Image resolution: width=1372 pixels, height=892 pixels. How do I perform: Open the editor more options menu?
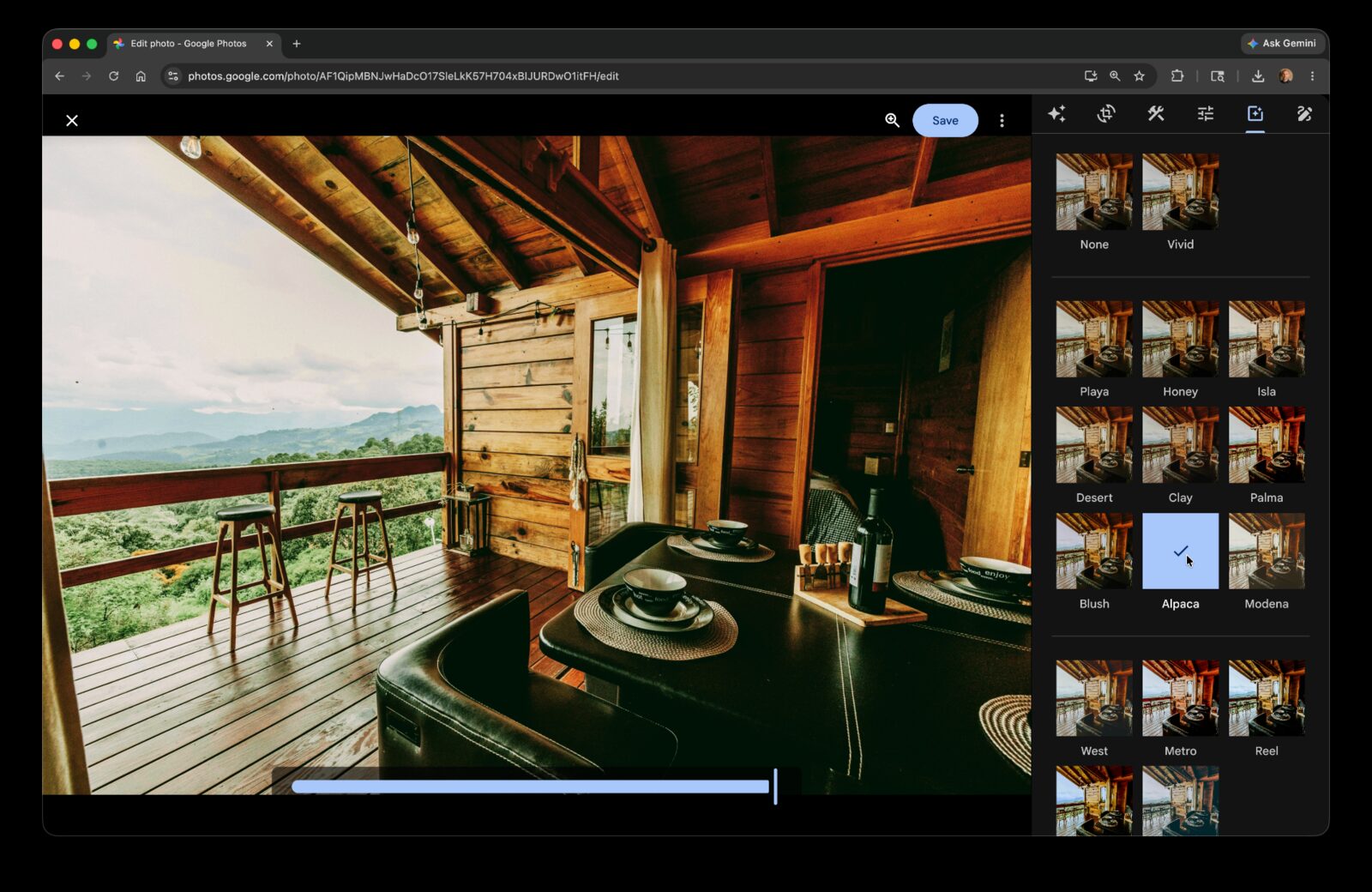click(1002, 121)
